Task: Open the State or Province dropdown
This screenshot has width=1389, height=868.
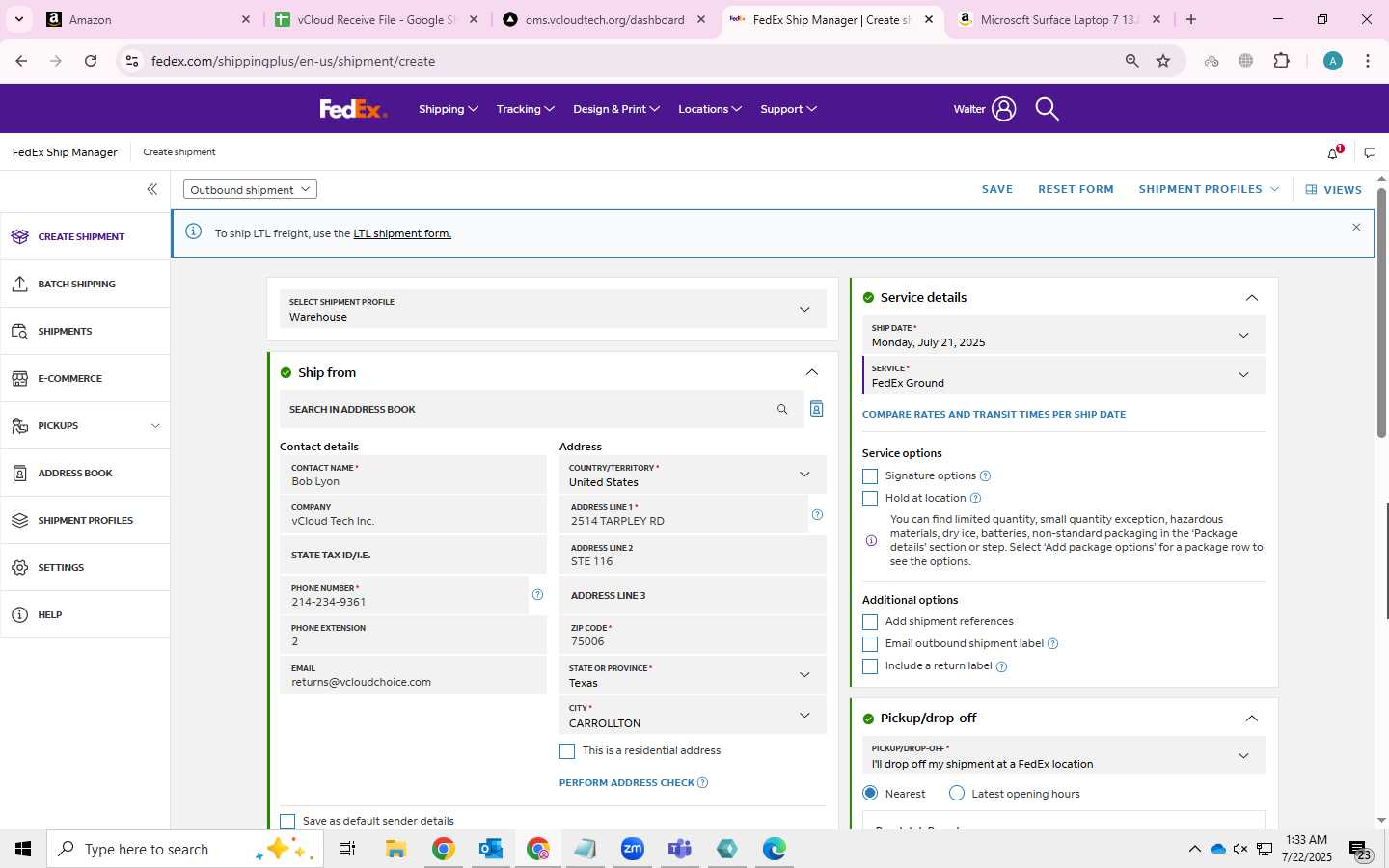Action: pos(693,675)
